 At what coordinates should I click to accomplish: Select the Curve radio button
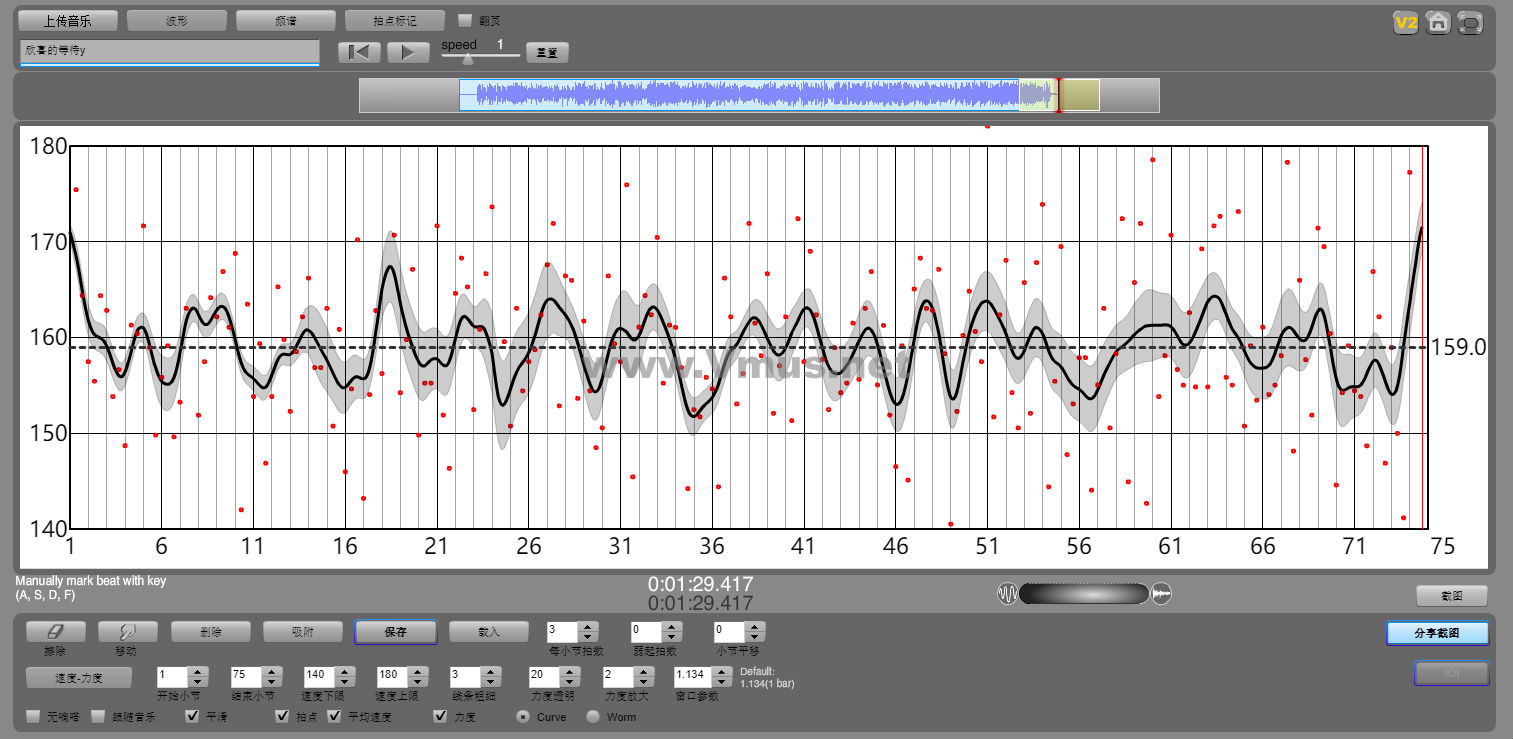tap(523, 717)
